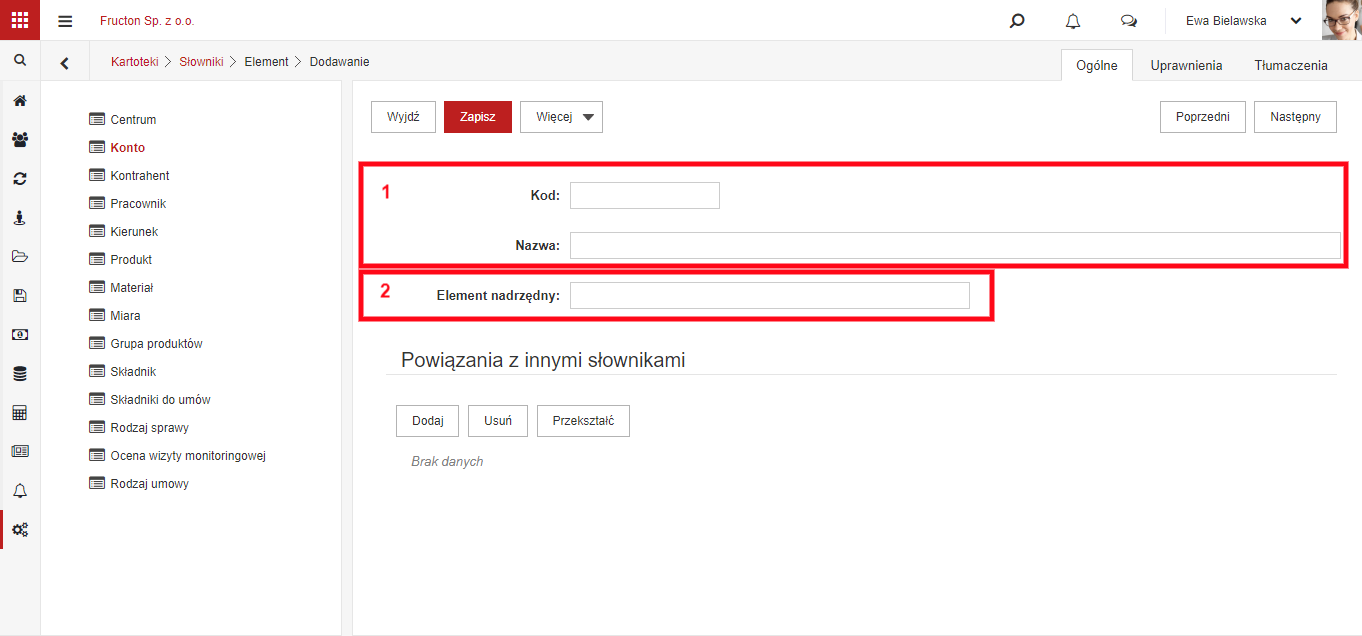Image resolution: width=1362 pixels, height=636 pixels.
Task: Focus the Kod input field
Action: [645, 196]
